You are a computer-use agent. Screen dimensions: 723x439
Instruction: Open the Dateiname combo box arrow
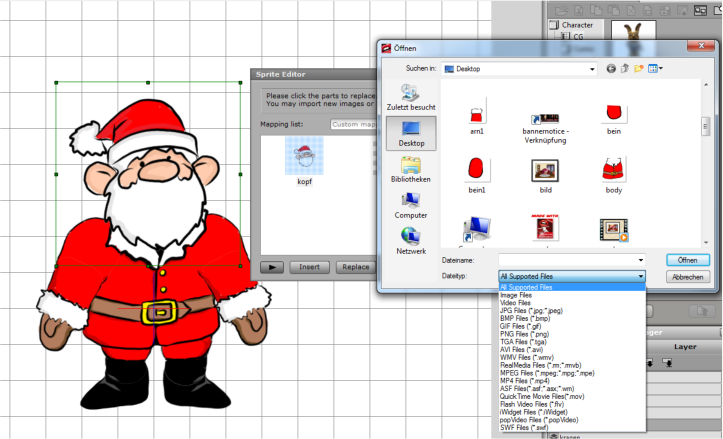coord(640,260)
